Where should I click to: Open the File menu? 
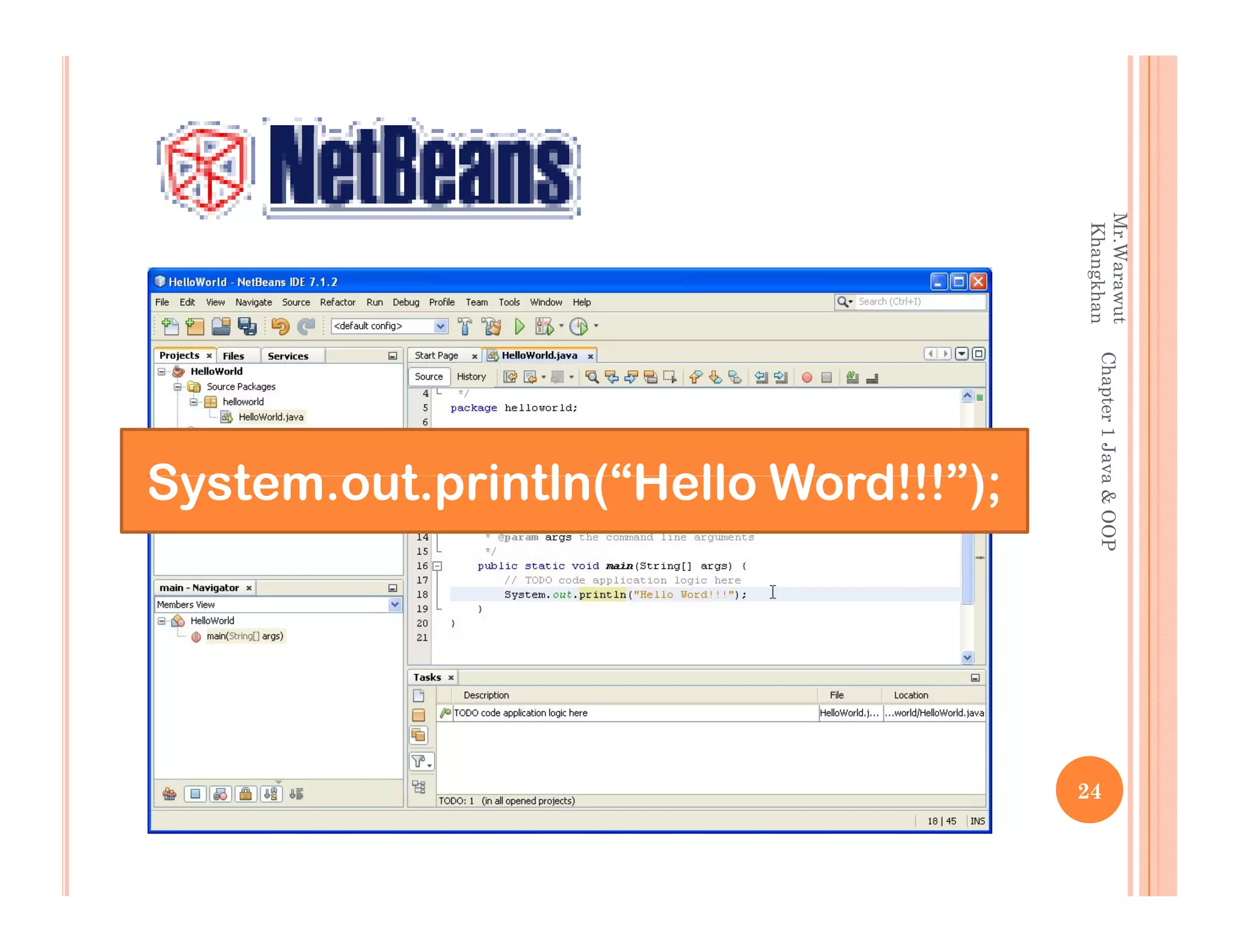coord(162,302)
